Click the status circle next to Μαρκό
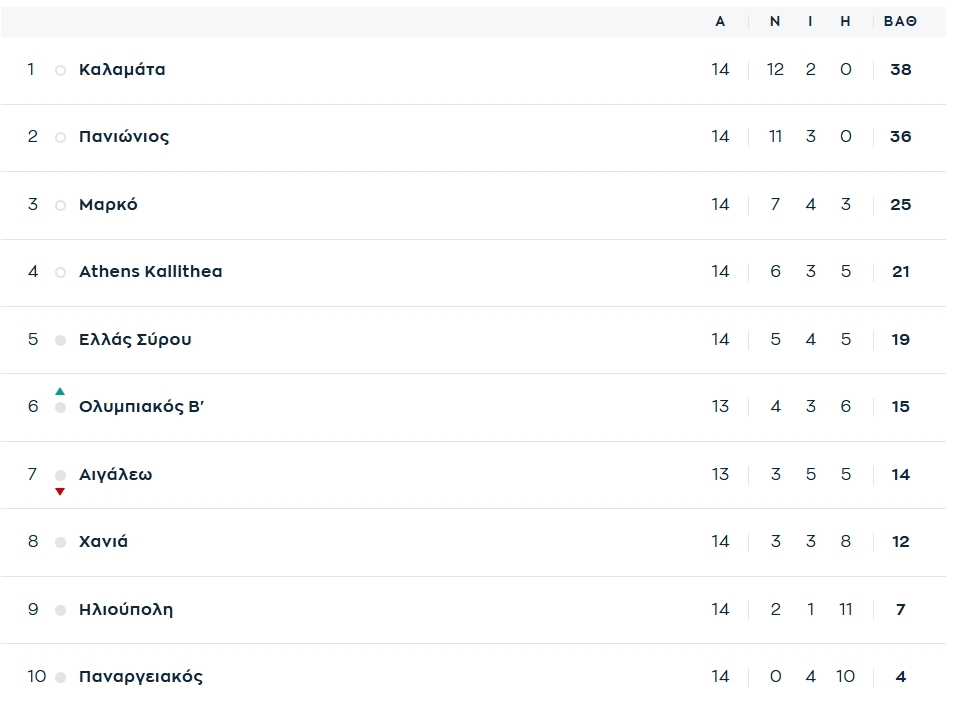Viewport: 965px width, 709px height. coord(60,206)
